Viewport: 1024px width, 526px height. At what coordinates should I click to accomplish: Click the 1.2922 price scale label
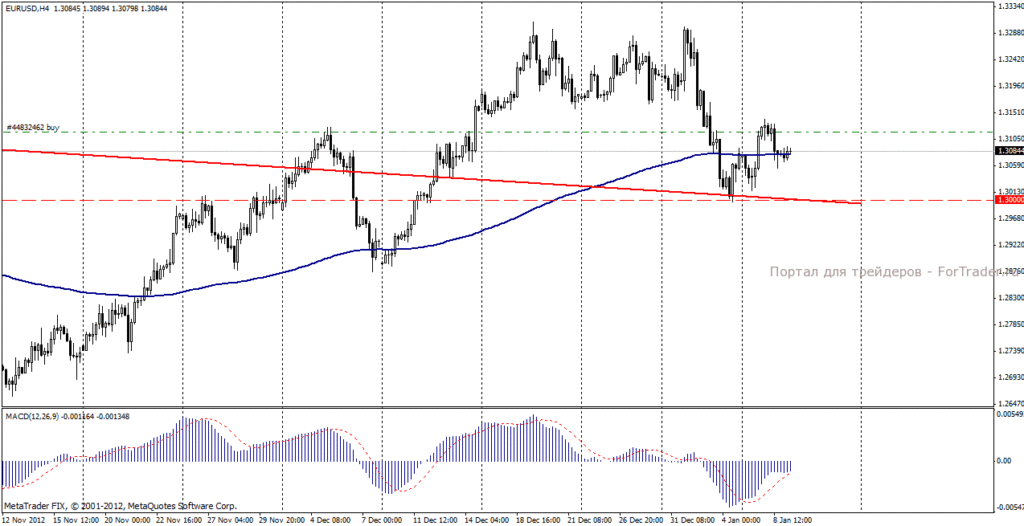pos(1011,244)
